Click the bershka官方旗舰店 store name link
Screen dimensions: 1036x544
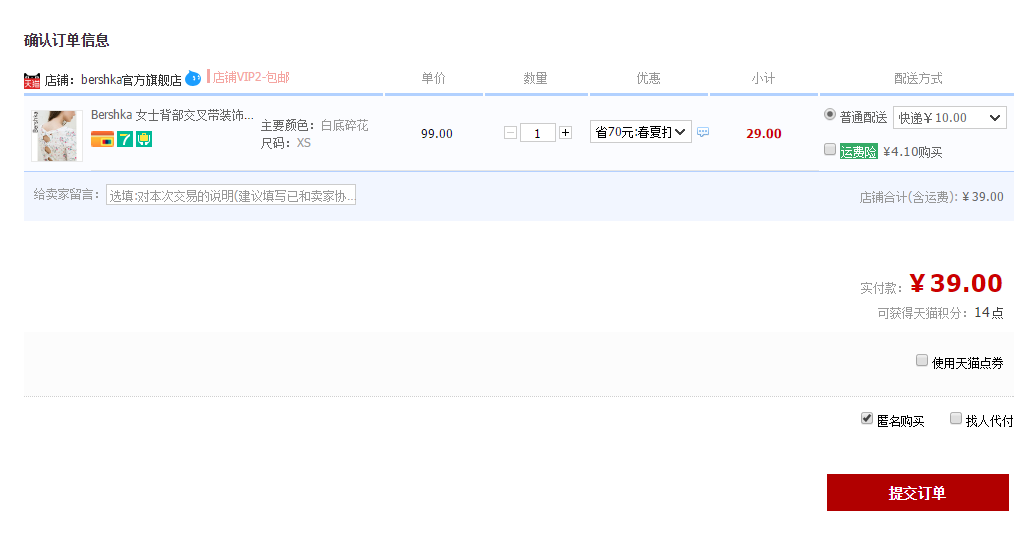click(x=131, y=80)
